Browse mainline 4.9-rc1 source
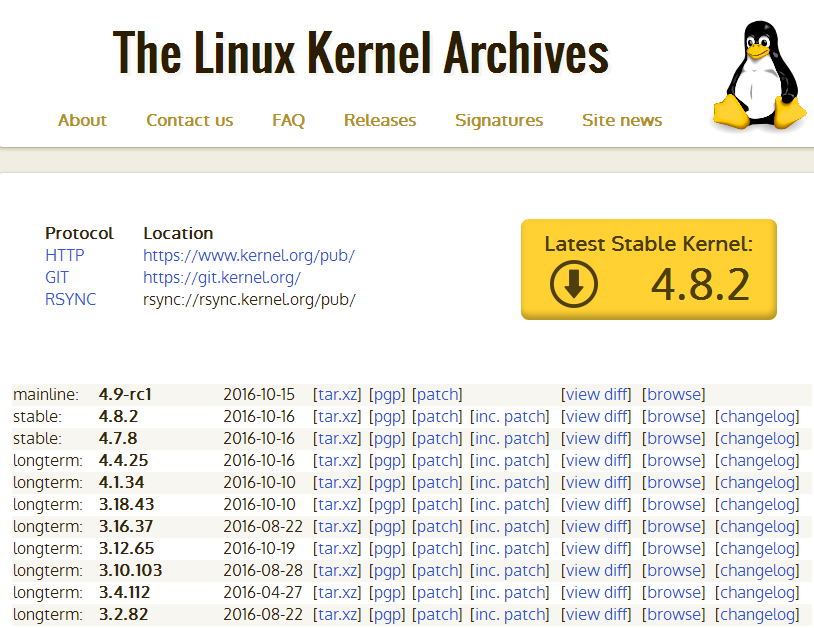 (674, 394)
